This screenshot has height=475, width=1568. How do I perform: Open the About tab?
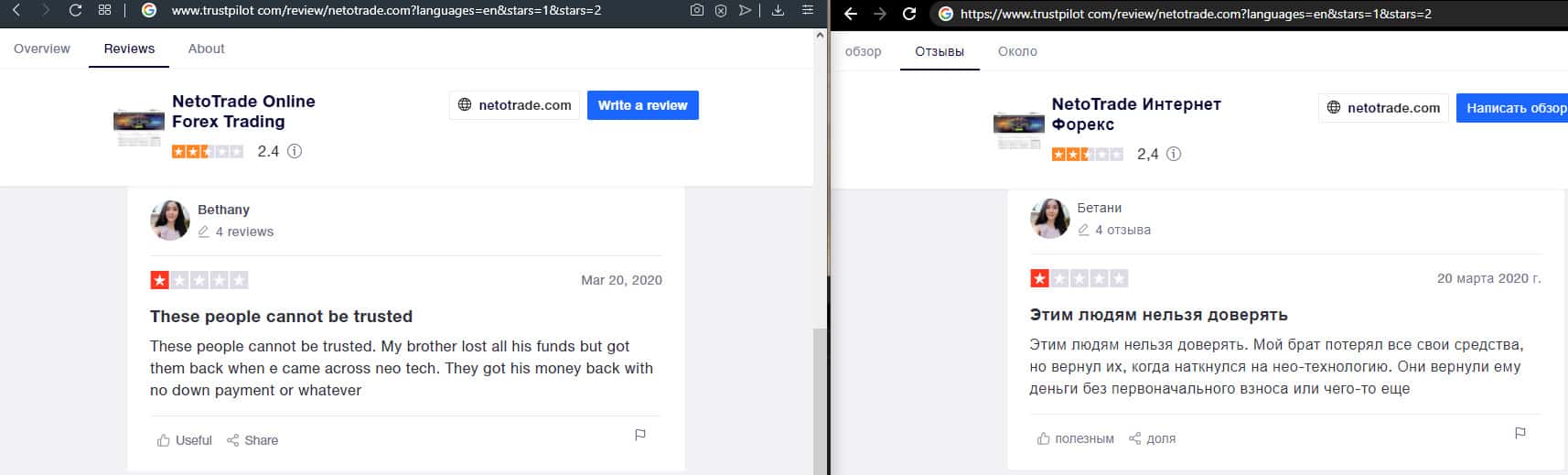(206, 49)
